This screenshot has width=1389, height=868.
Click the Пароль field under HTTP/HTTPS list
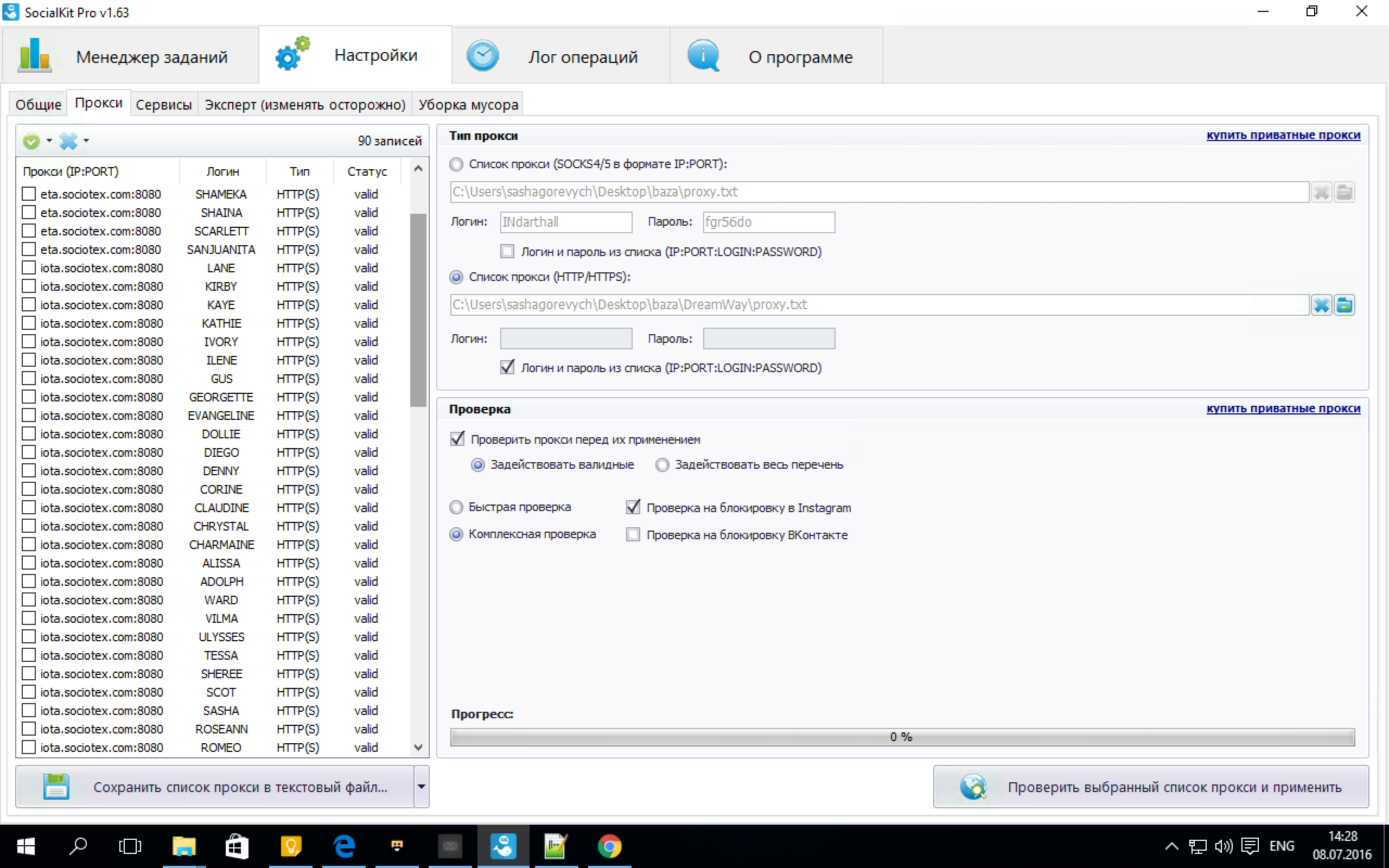768,339
